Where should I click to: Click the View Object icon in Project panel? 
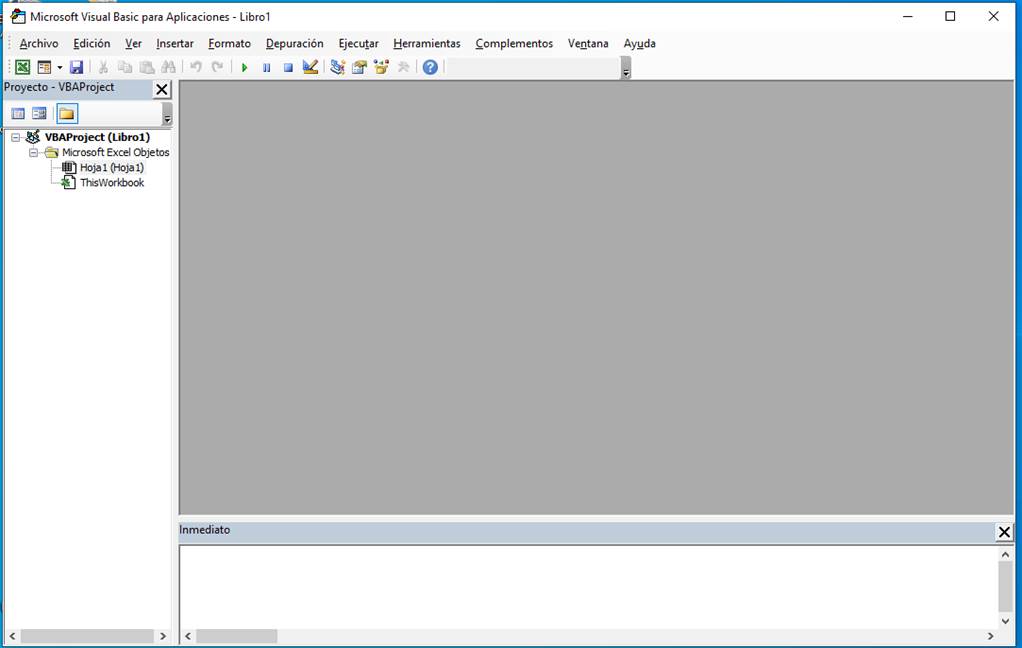coord(39,114)
